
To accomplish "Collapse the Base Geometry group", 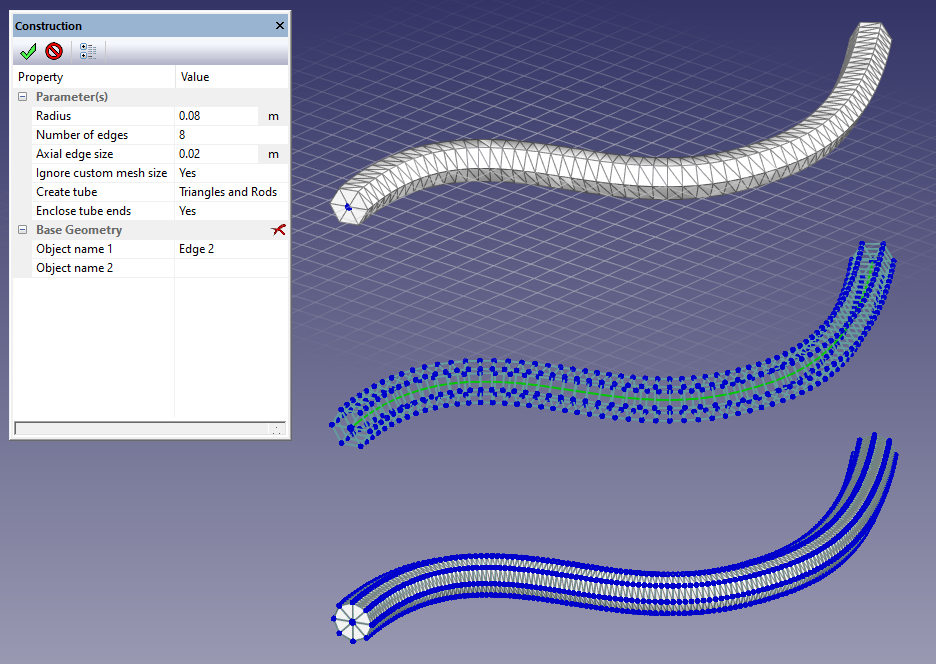I will [x=22, y=230].
